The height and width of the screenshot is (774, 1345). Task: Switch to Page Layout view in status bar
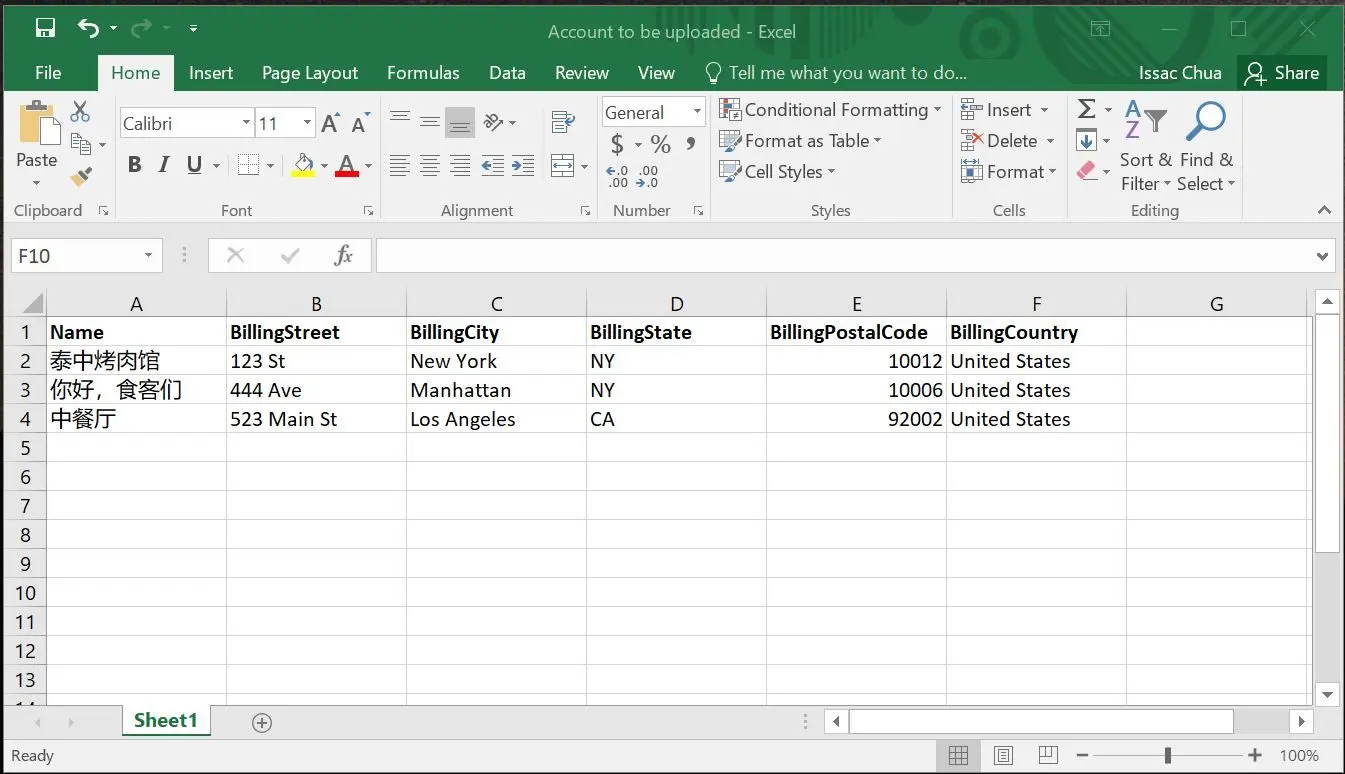[x=1003, y=756]
